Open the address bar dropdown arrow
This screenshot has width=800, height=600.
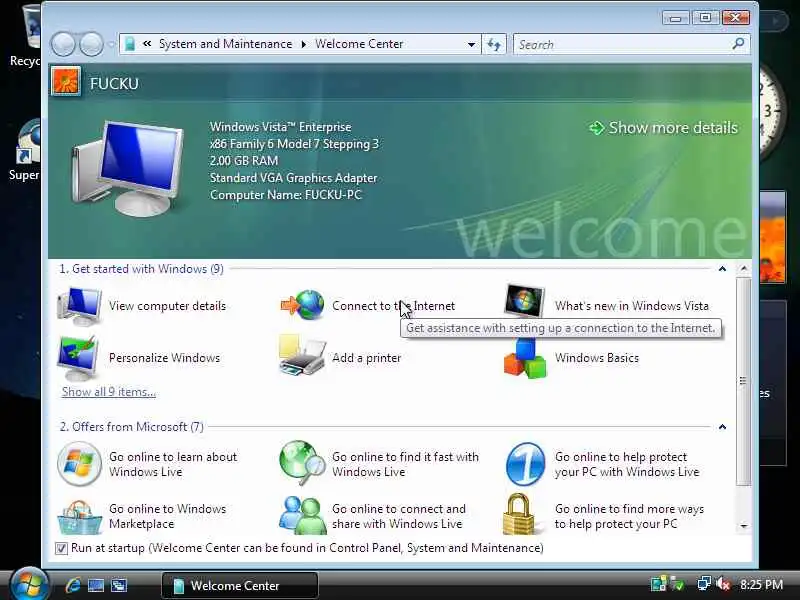pyautogui.click(x=471, y=44)
